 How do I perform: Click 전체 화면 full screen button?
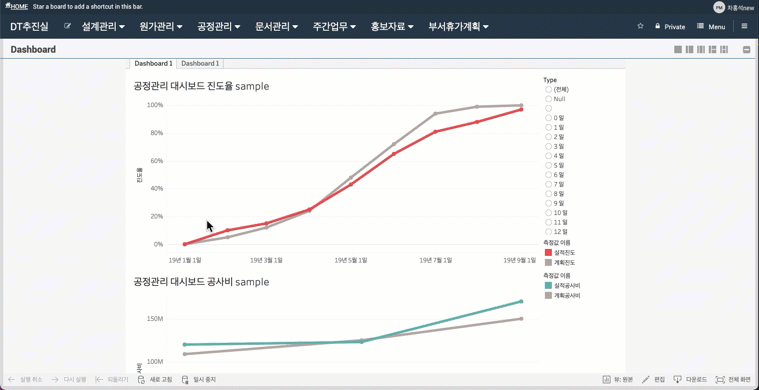click(734, 379)
